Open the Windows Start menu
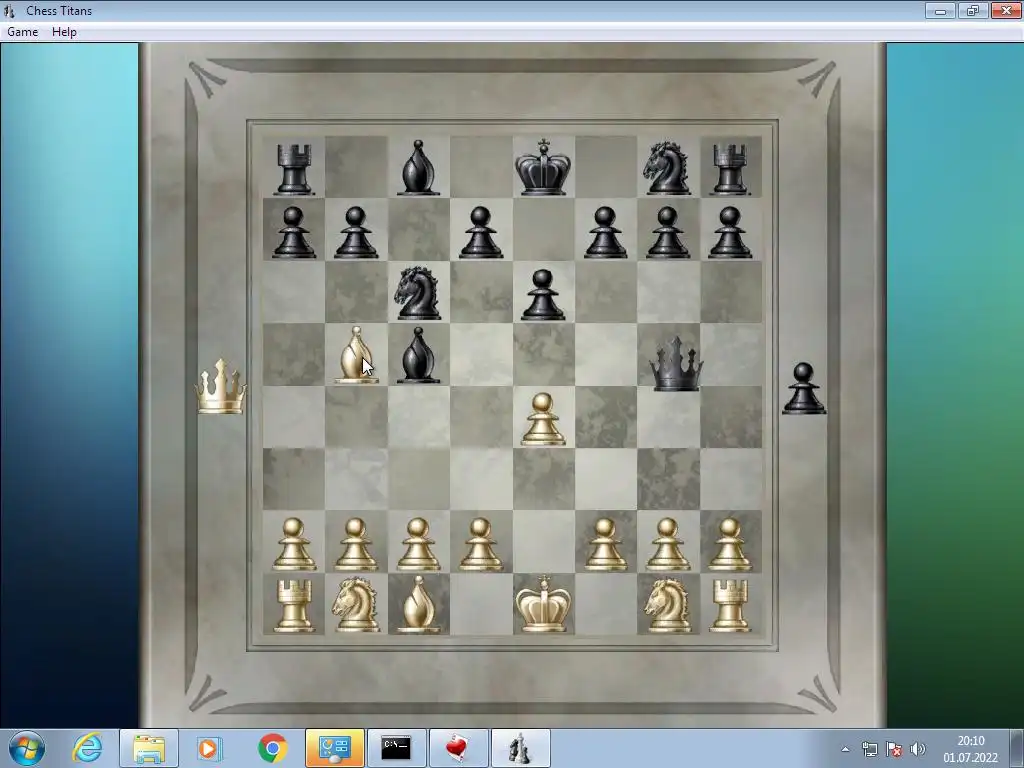 coord(27,748)
